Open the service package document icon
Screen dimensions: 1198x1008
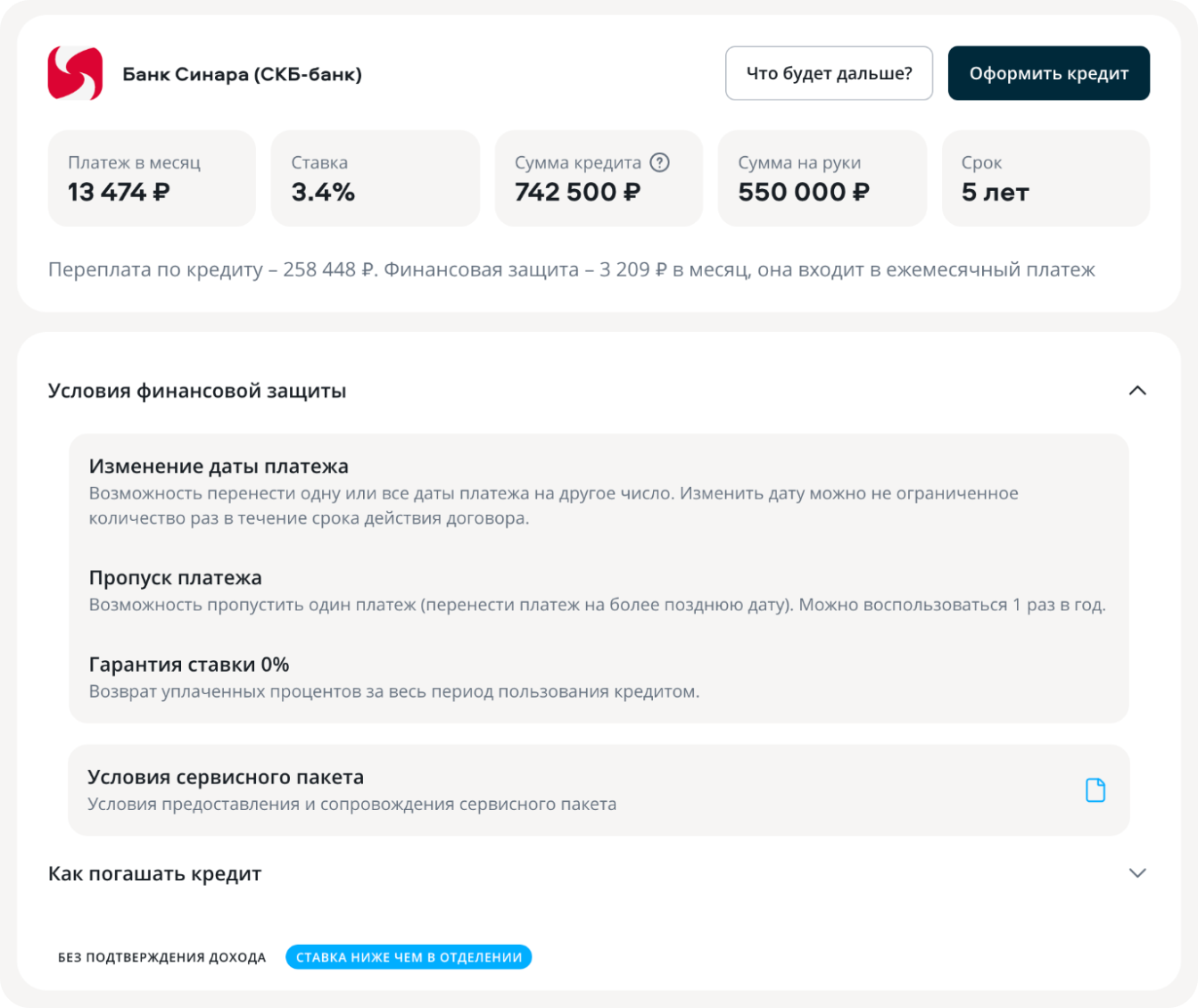1095,790
